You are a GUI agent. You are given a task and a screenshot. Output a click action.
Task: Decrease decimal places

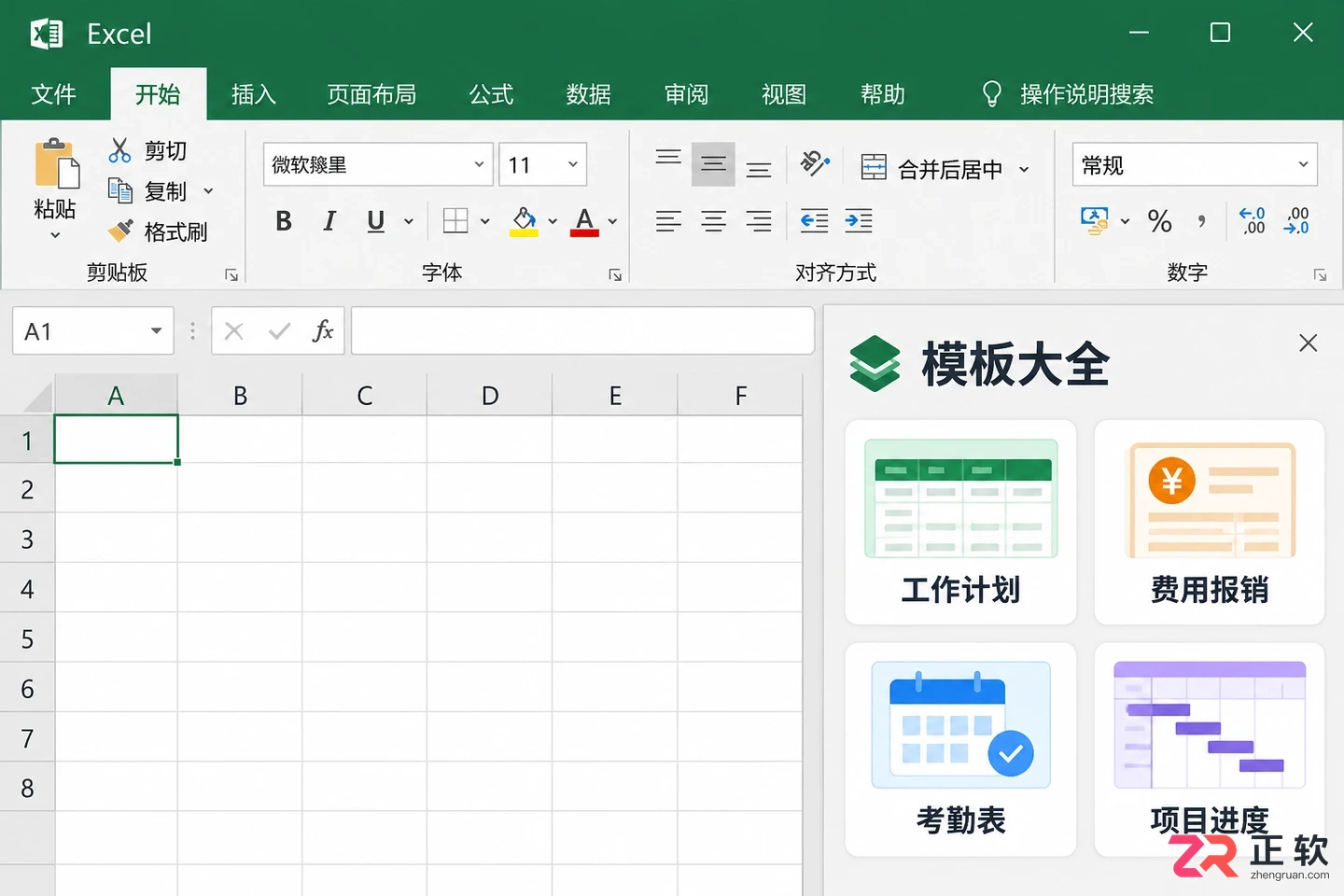click(x=1297, y=221)
